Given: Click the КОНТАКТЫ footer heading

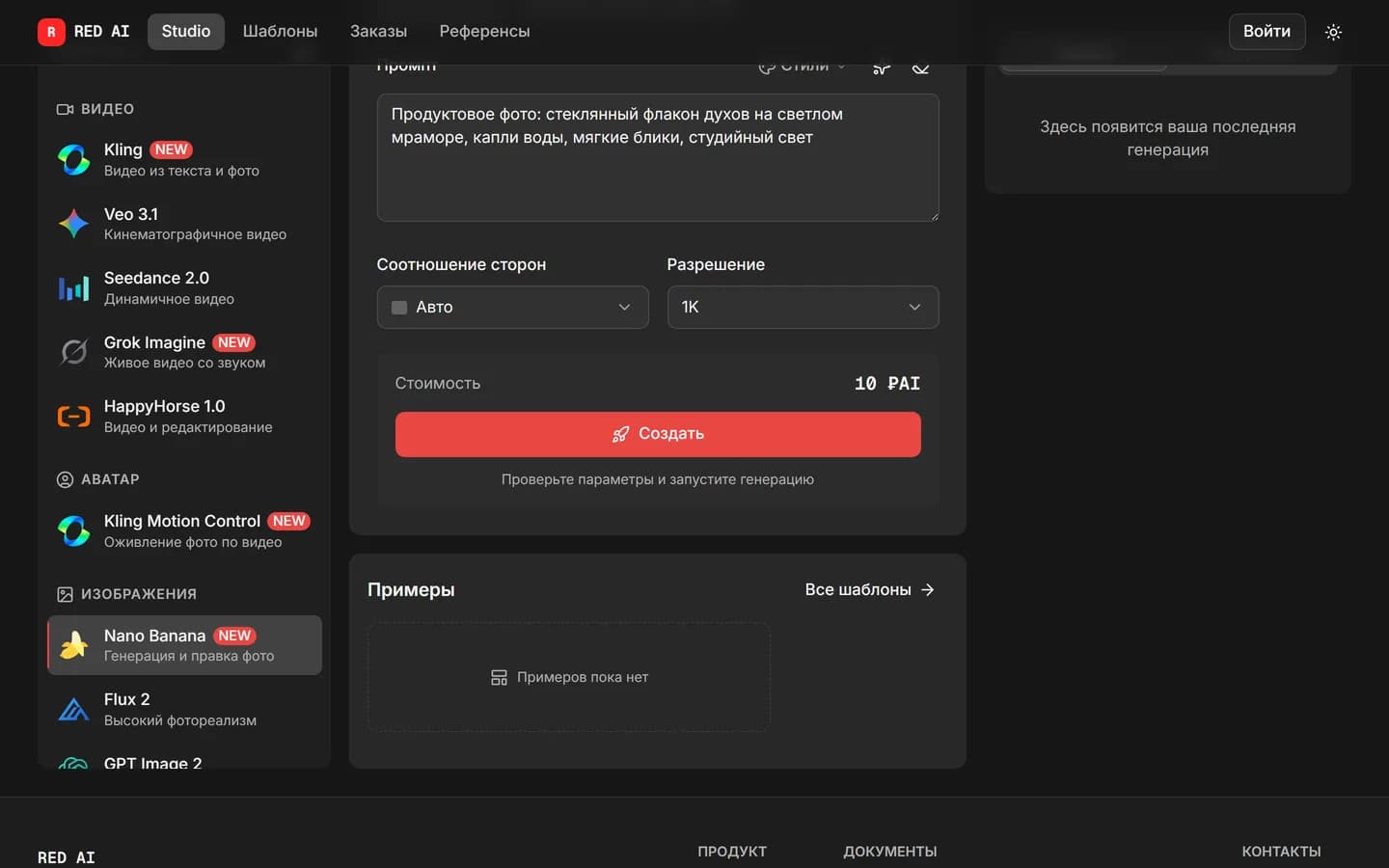Looking at the screenshot, I should 1281,852.
